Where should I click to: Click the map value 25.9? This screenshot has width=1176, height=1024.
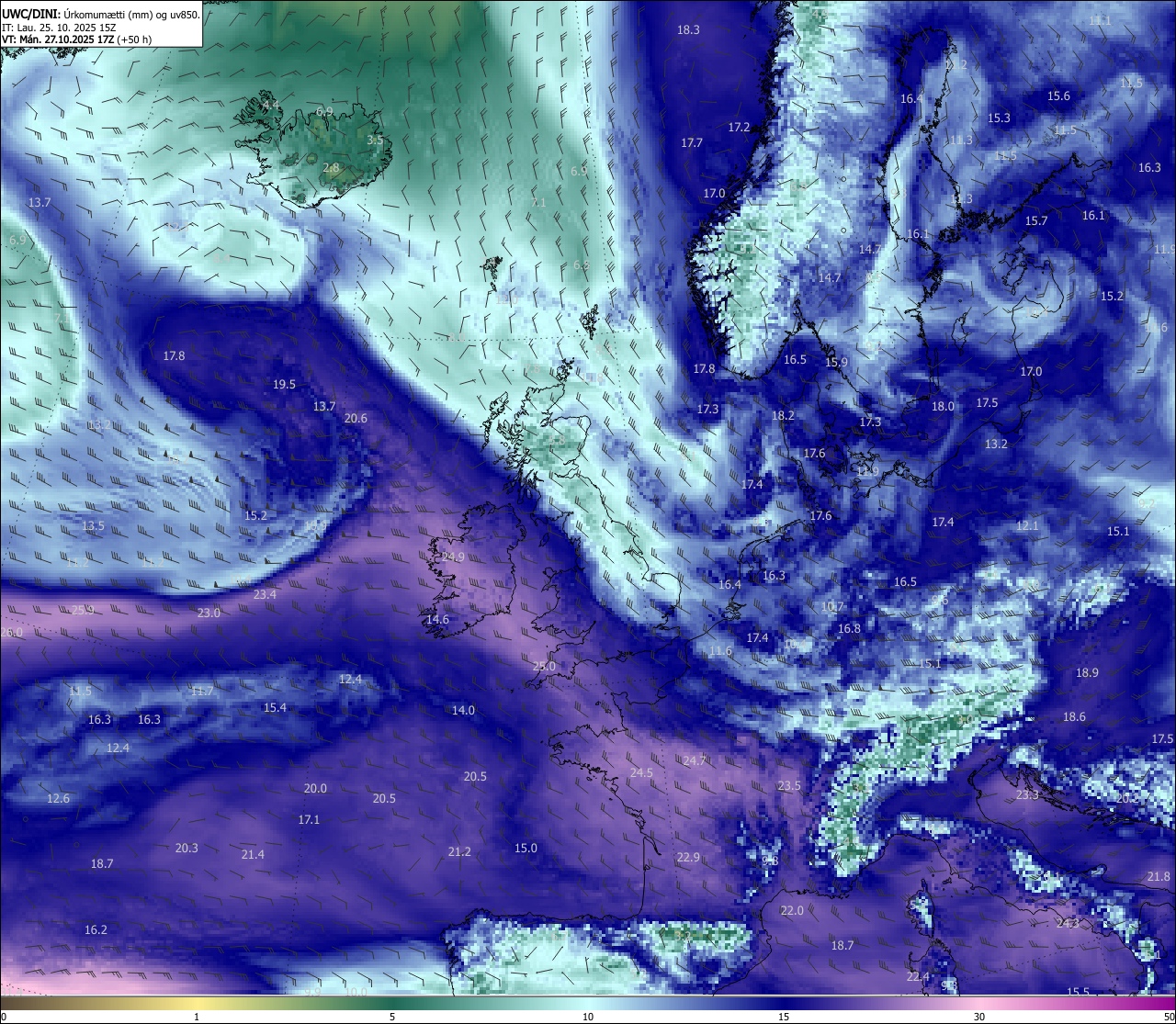[x=83, y=611]
